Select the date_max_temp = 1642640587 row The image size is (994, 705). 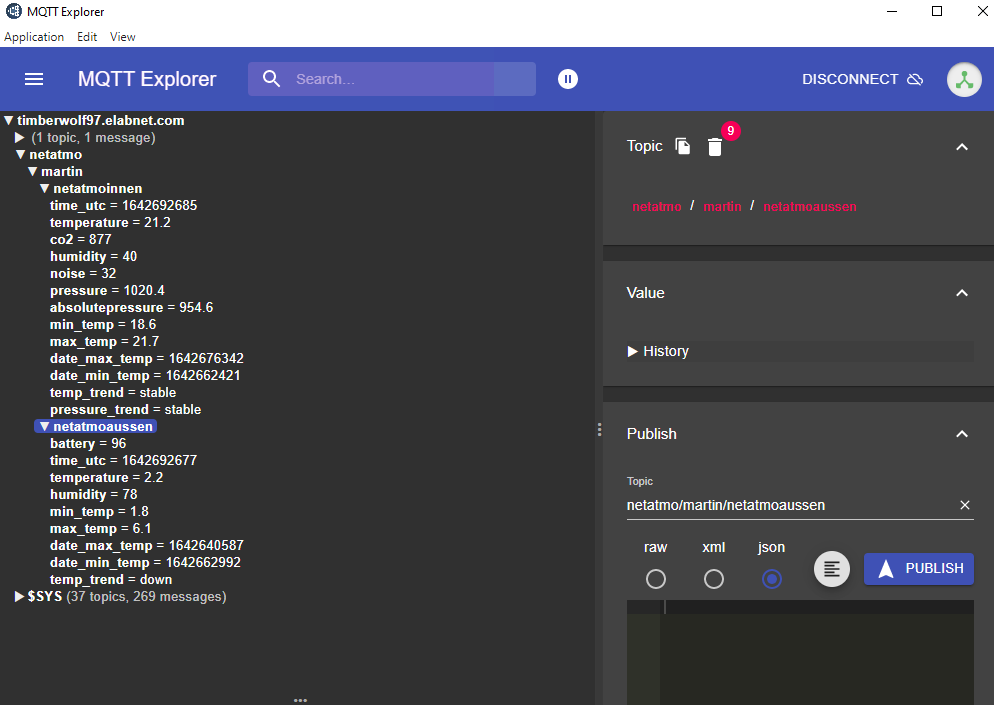coord(146,546)
